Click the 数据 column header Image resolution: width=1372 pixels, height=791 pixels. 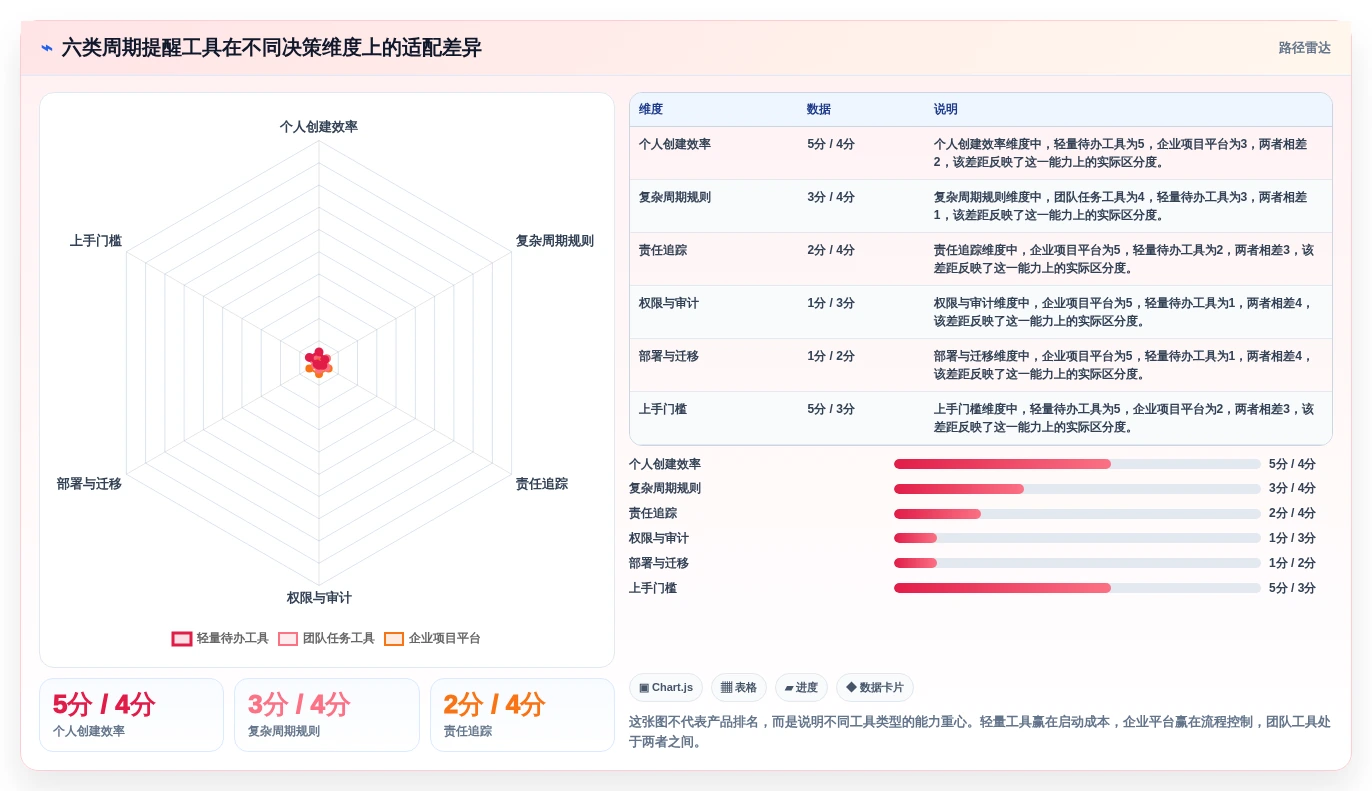[x=819, y=110]
